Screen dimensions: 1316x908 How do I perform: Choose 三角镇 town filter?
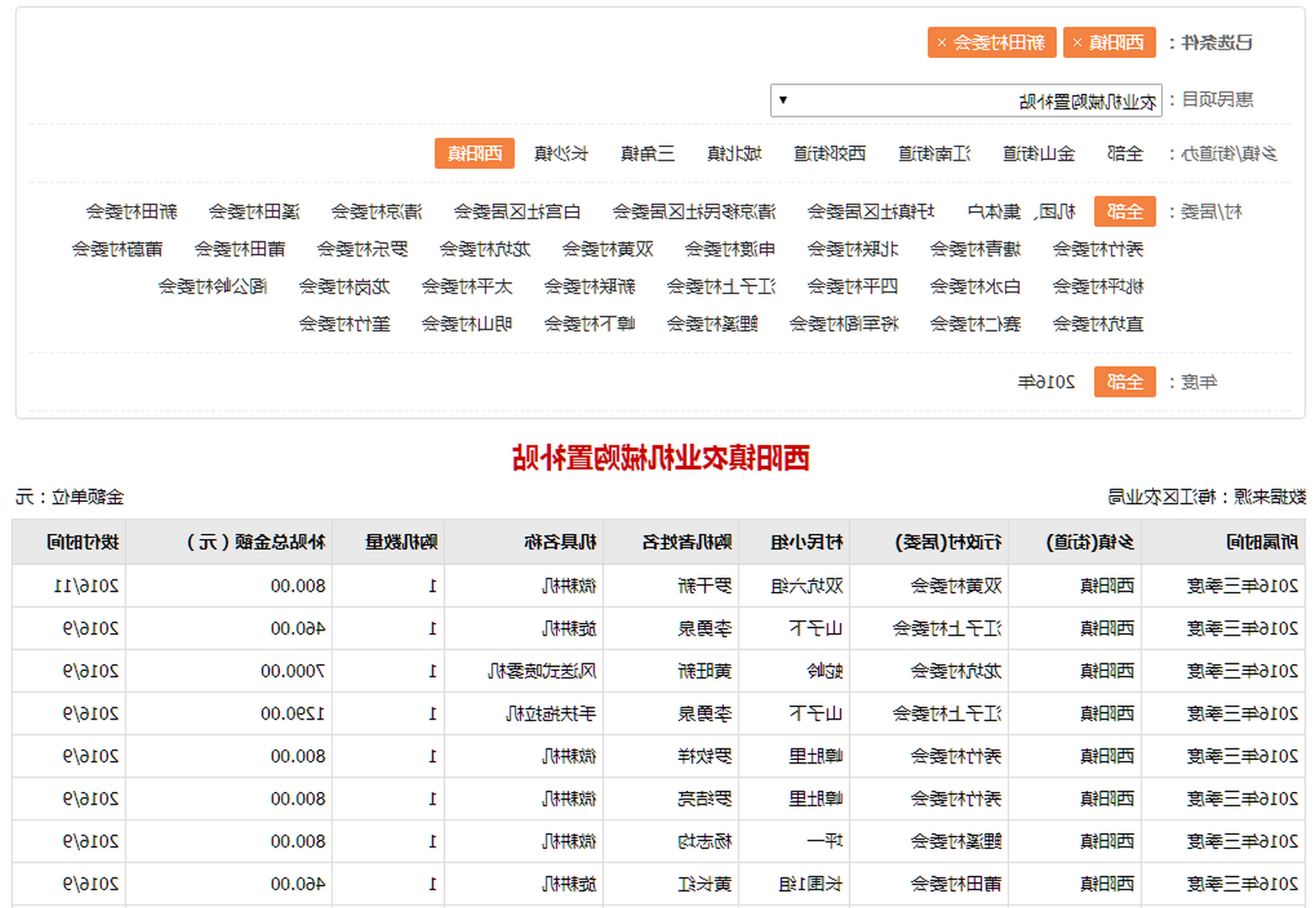click(x=647, y=154)
